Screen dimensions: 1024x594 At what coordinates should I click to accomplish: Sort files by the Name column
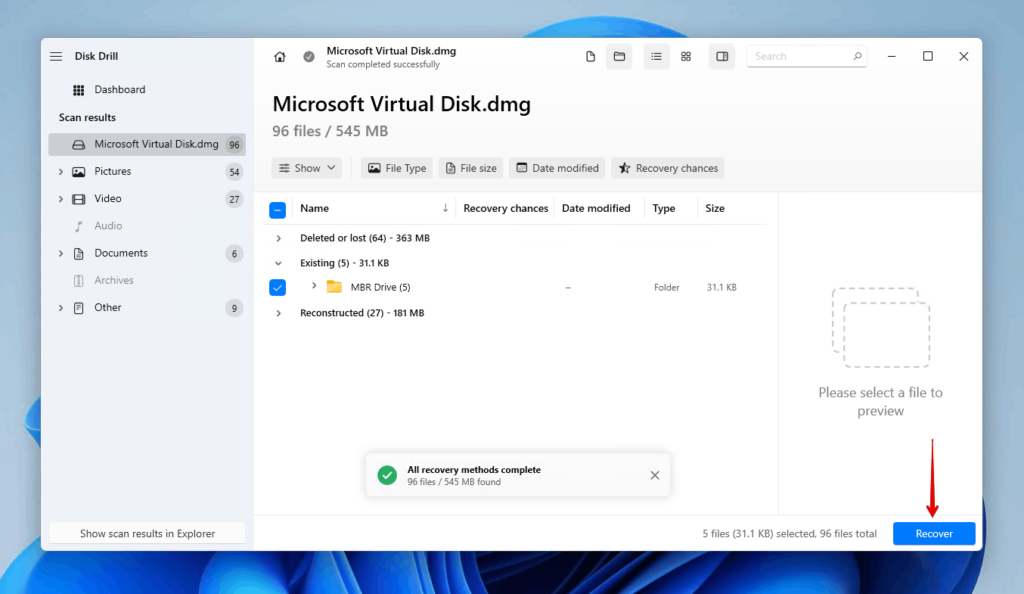point(315,208)
